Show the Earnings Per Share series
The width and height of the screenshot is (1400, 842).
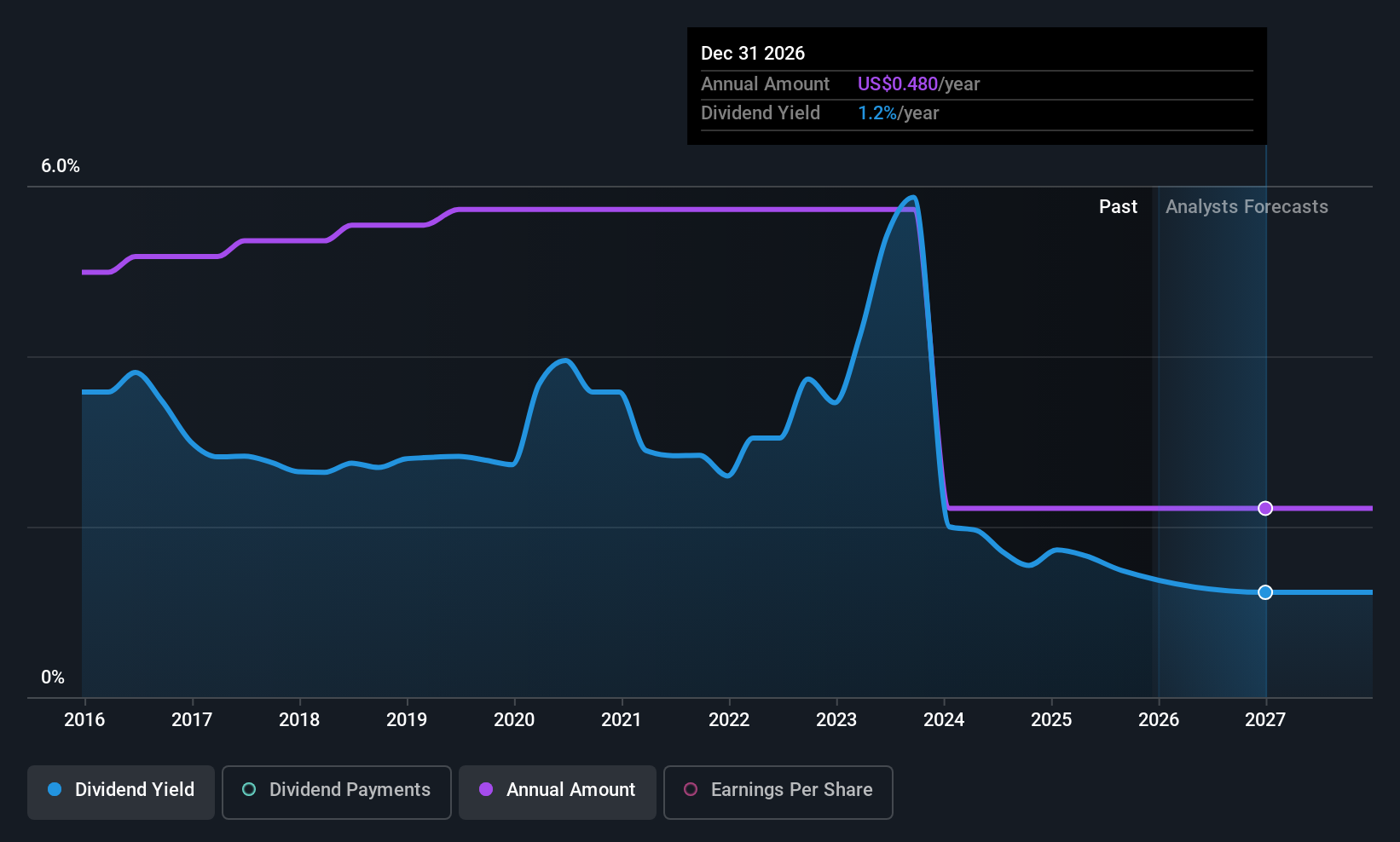[778, 792]
